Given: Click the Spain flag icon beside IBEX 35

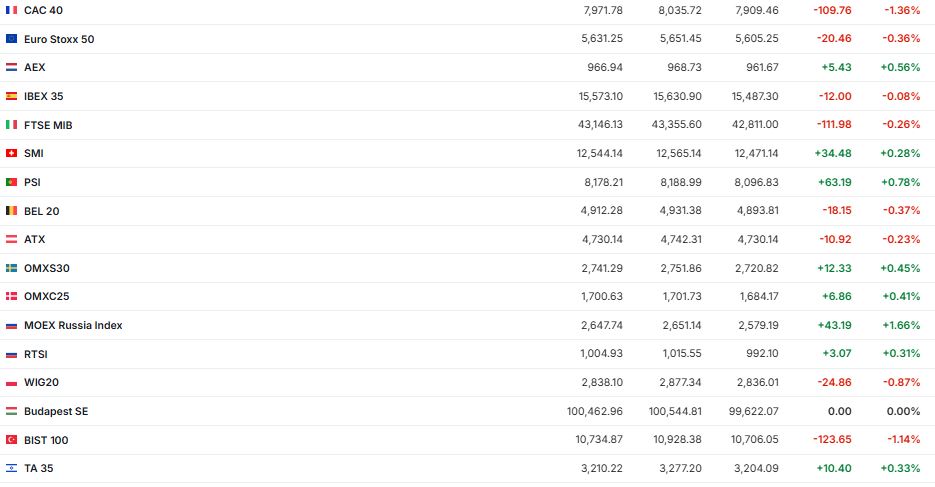Looking at the screenshot, I should click(x=11, y=96).
